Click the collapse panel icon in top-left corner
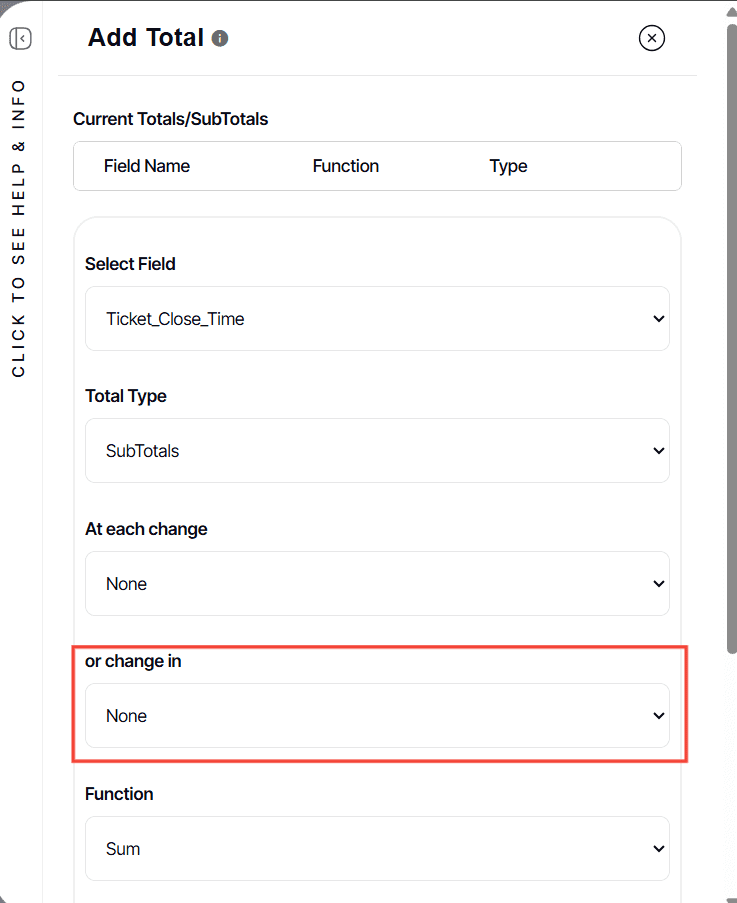The image size is (737, 903). [20, 37]
